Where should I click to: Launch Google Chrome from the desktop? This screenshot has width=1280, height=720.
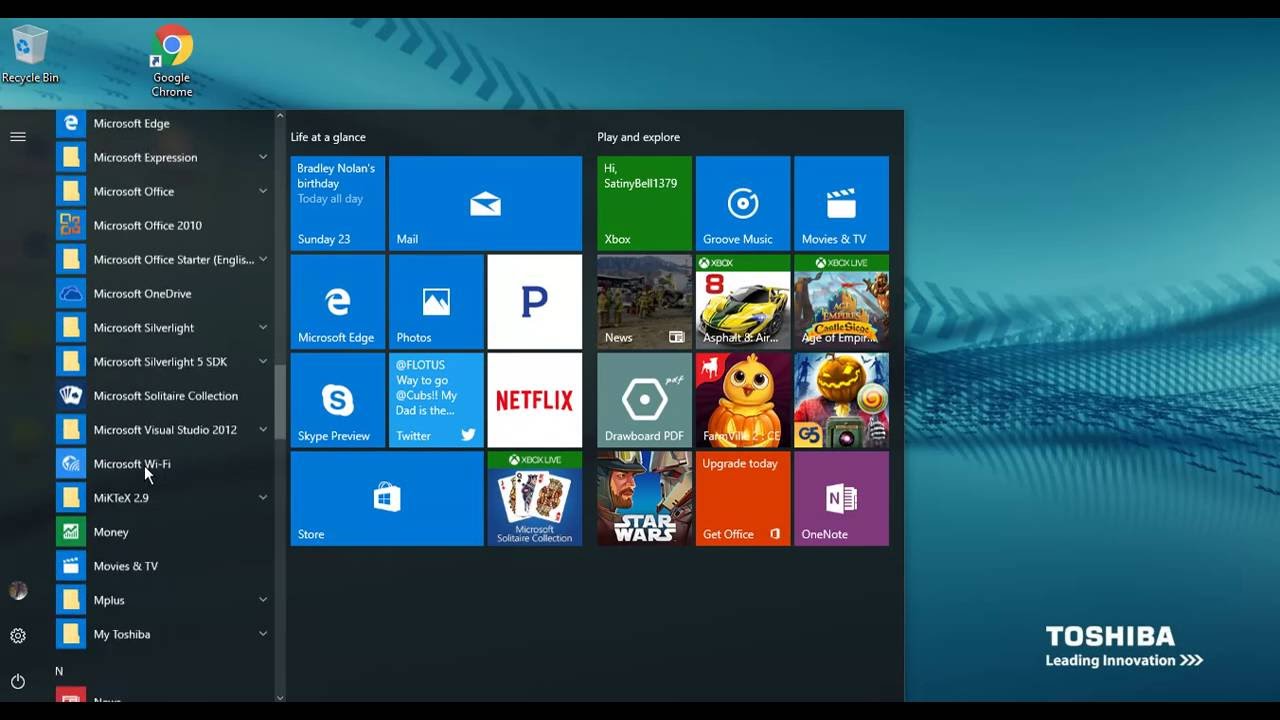click(171, 62)
